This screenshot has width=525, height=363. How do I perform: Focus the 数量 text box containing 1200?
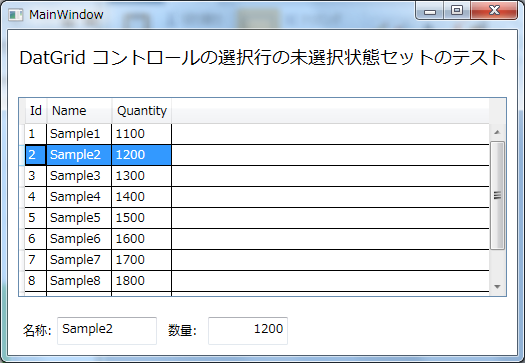248,331
